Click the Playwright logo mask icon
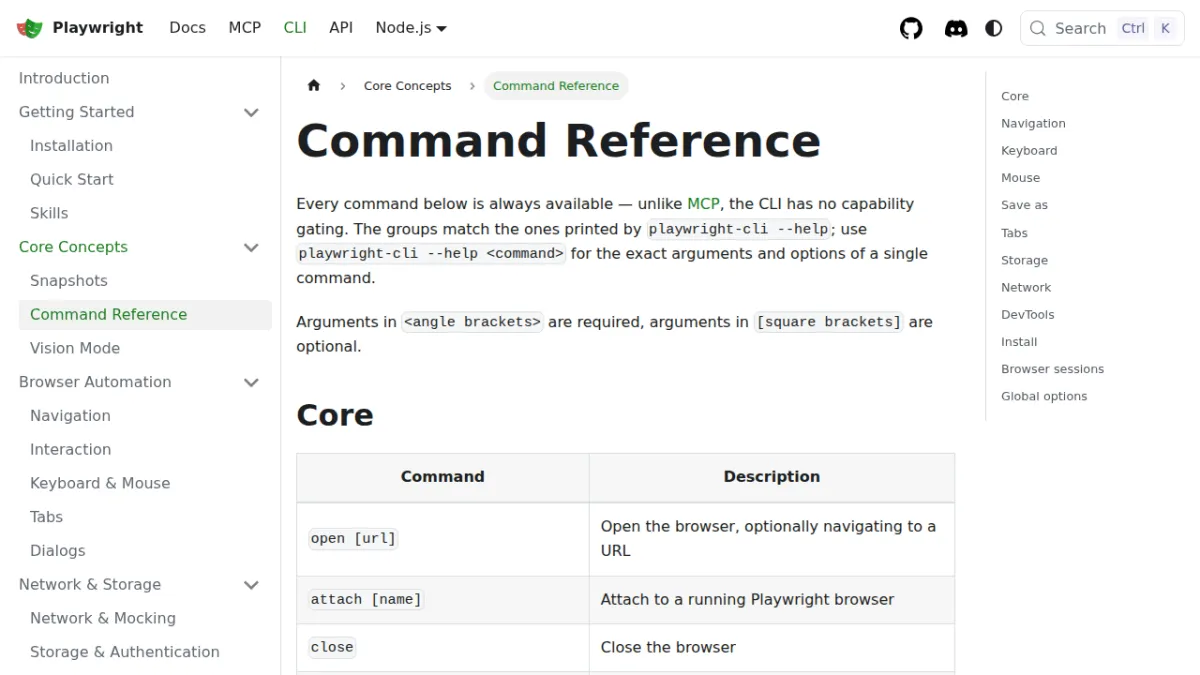1200x675 pixels. click(x=30, y=28)
